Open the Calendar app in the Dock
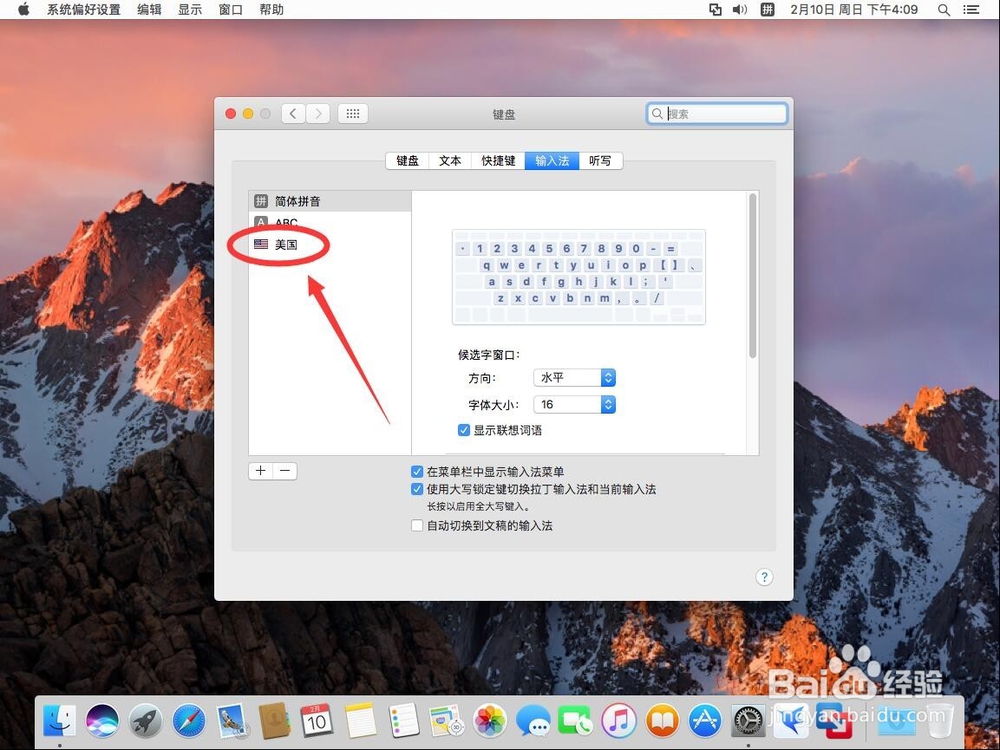The width and height of the screenshot is (1000, 750). 318,719
